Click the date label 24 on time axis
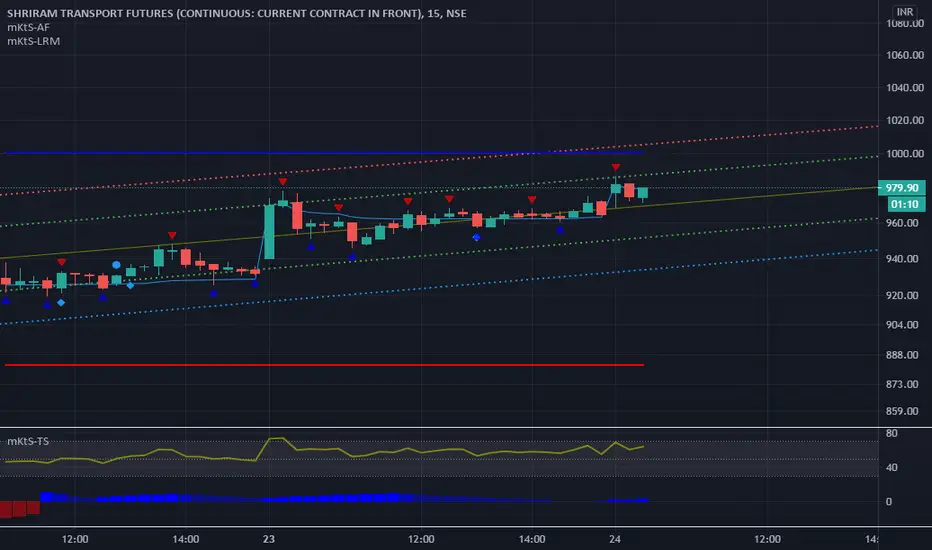Image resolution: width=932 pixels, height=550 pixels. point(615,539)
